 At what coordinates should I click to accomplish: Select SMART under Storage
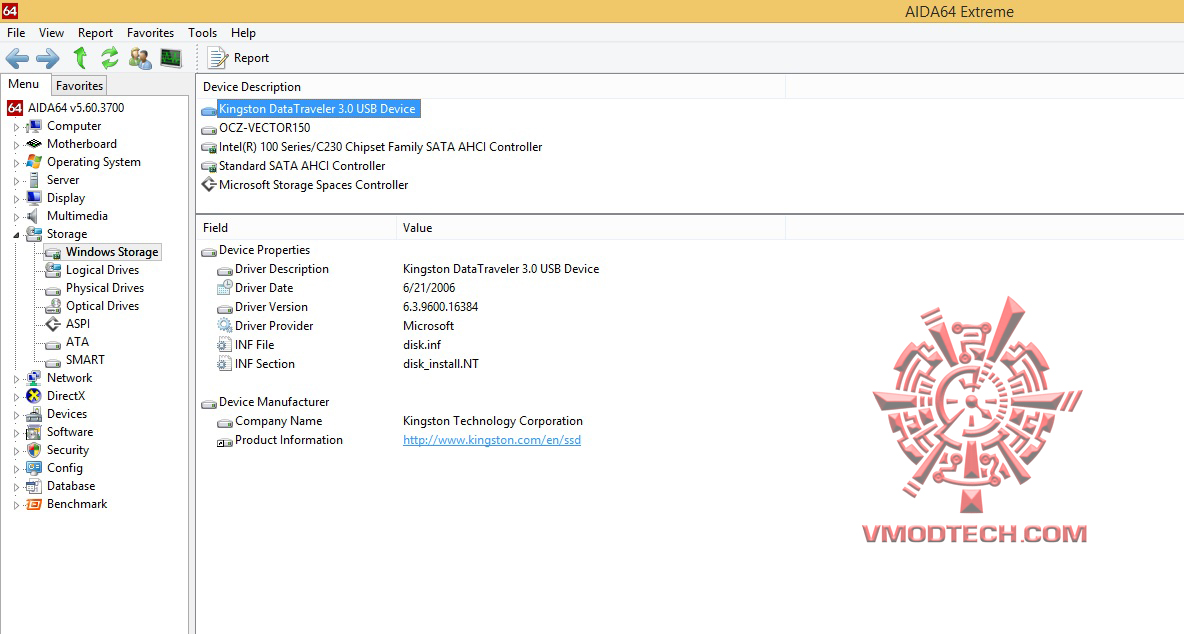pos(85,360)
